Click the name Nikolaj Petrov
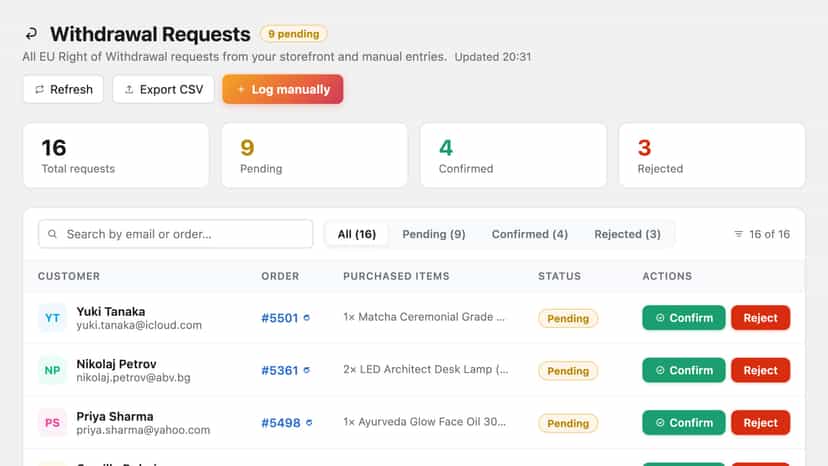The image size is (828, 466). (x=117, y=364)
